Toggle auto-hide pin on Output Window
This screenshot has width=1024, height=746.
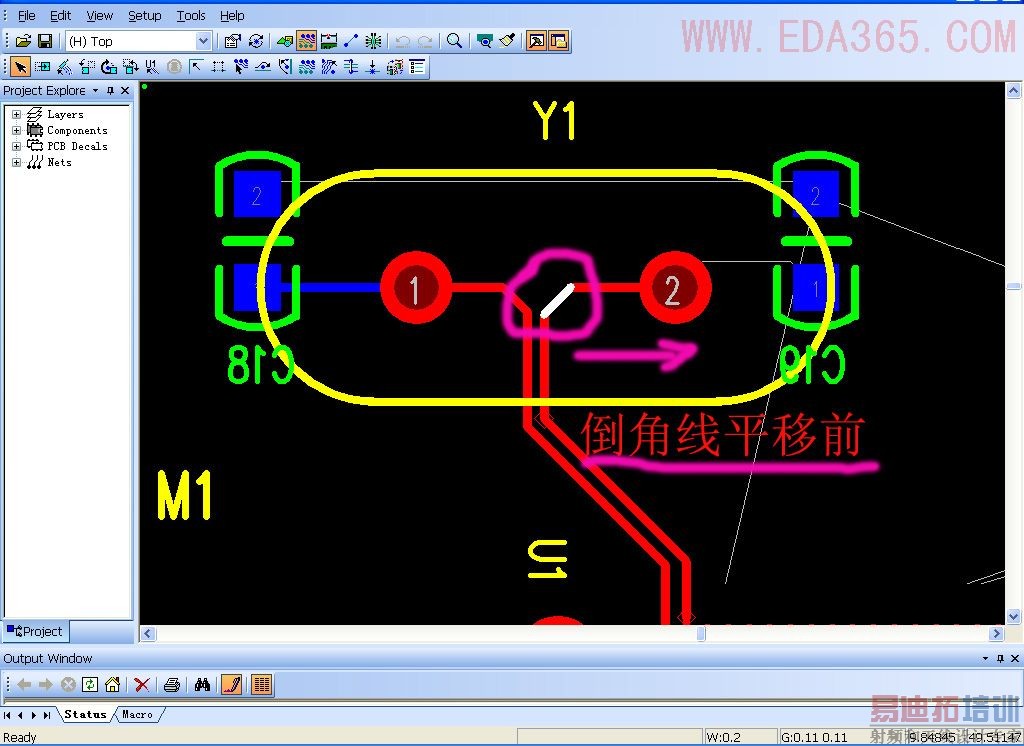[x=1000, y=658]
